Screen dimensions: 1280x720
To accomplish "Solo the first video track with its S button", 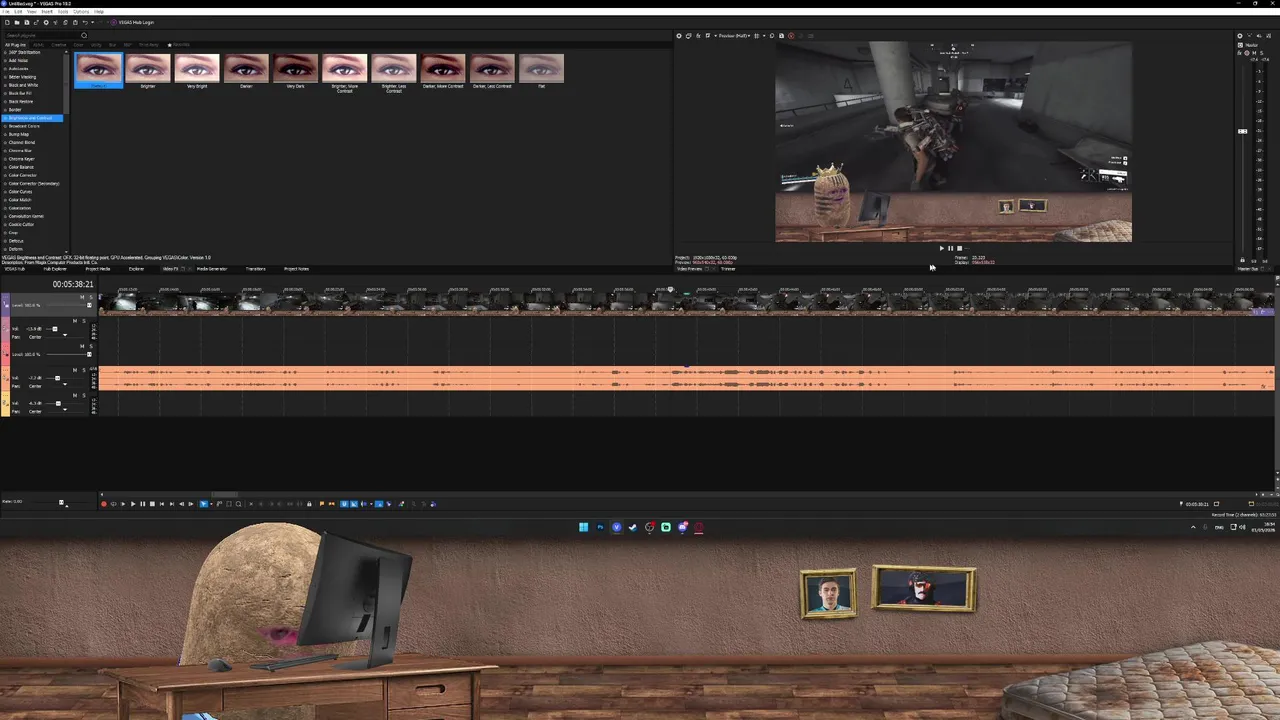I will 91,297.
